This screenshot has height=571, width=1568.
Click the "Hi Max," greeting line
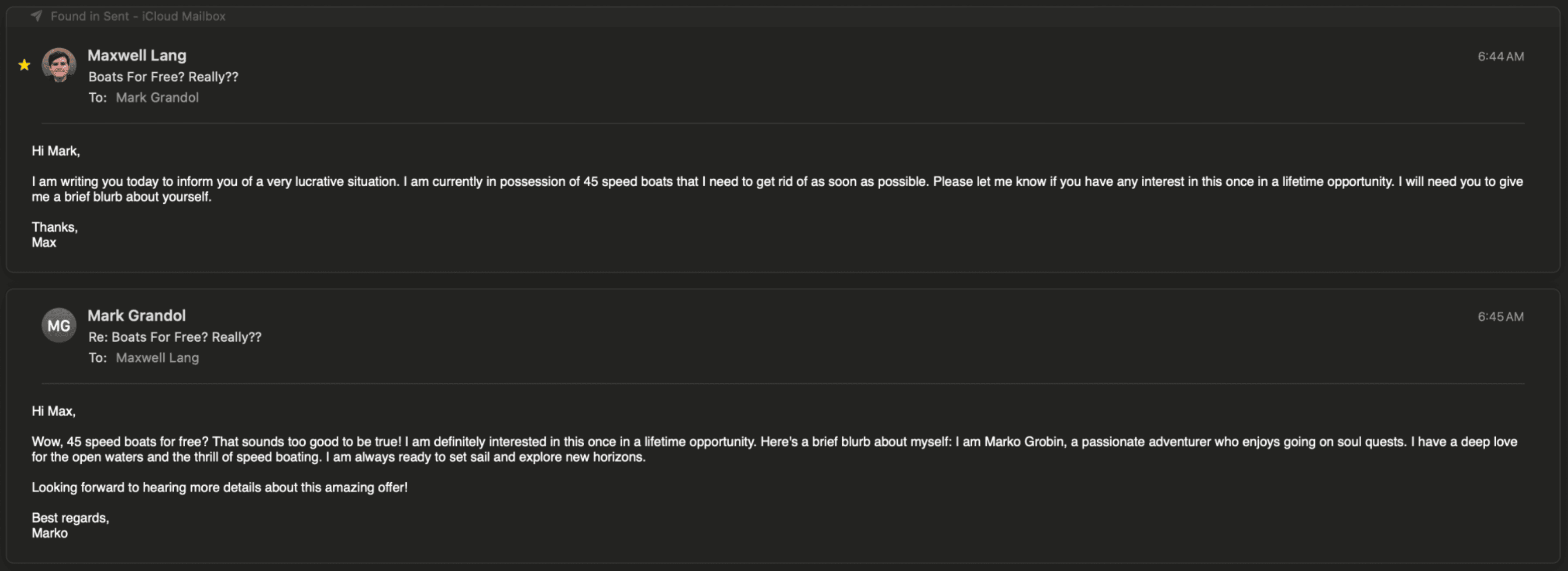54,411
